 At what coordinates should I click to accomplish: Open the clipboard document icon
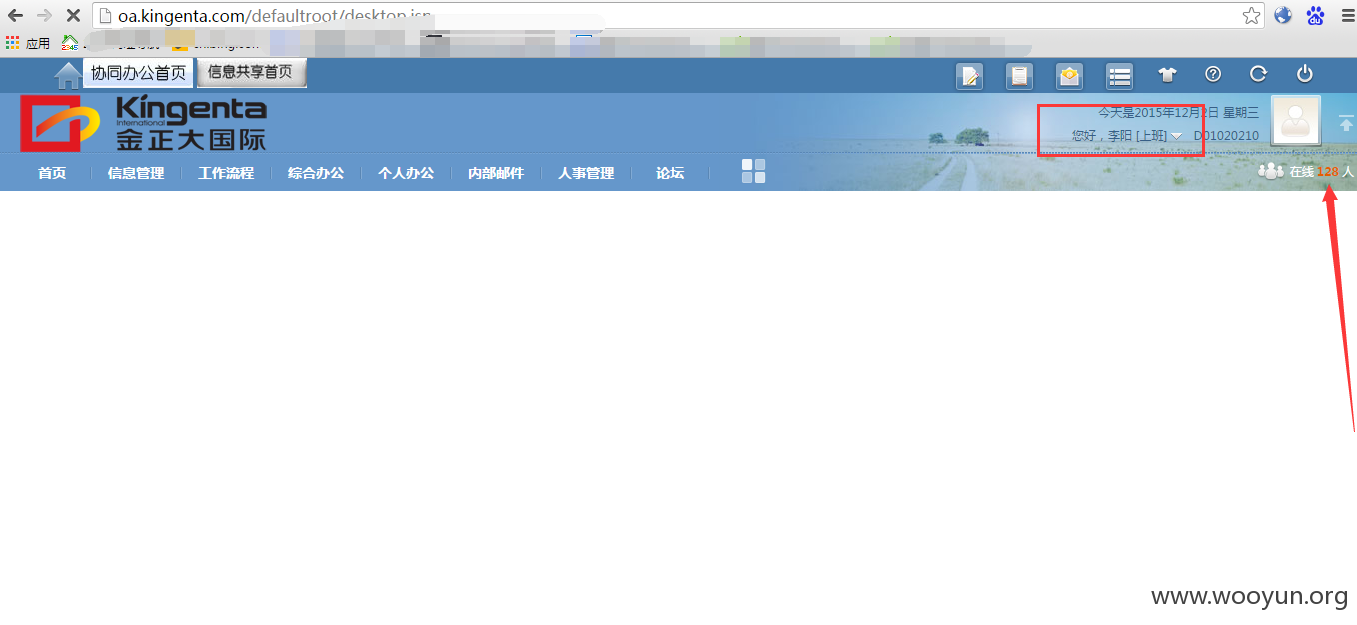click(1019, 76)
